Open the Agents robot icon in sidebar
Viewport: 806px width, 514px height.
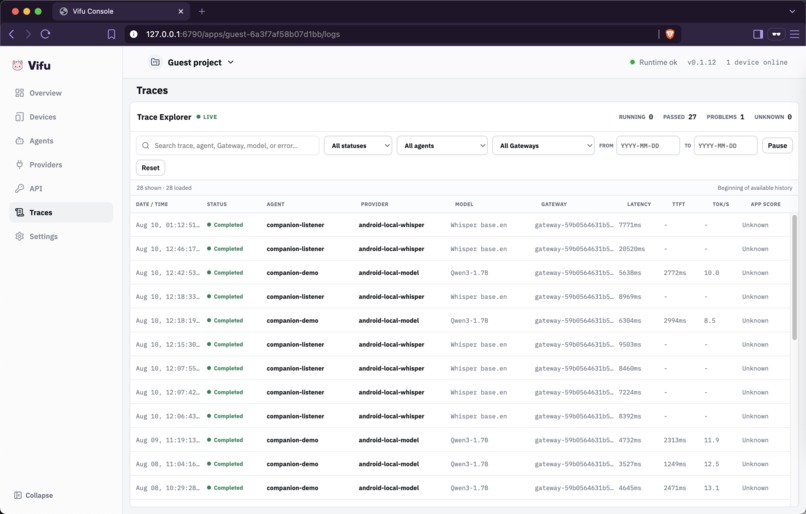(x=20, y=141)
